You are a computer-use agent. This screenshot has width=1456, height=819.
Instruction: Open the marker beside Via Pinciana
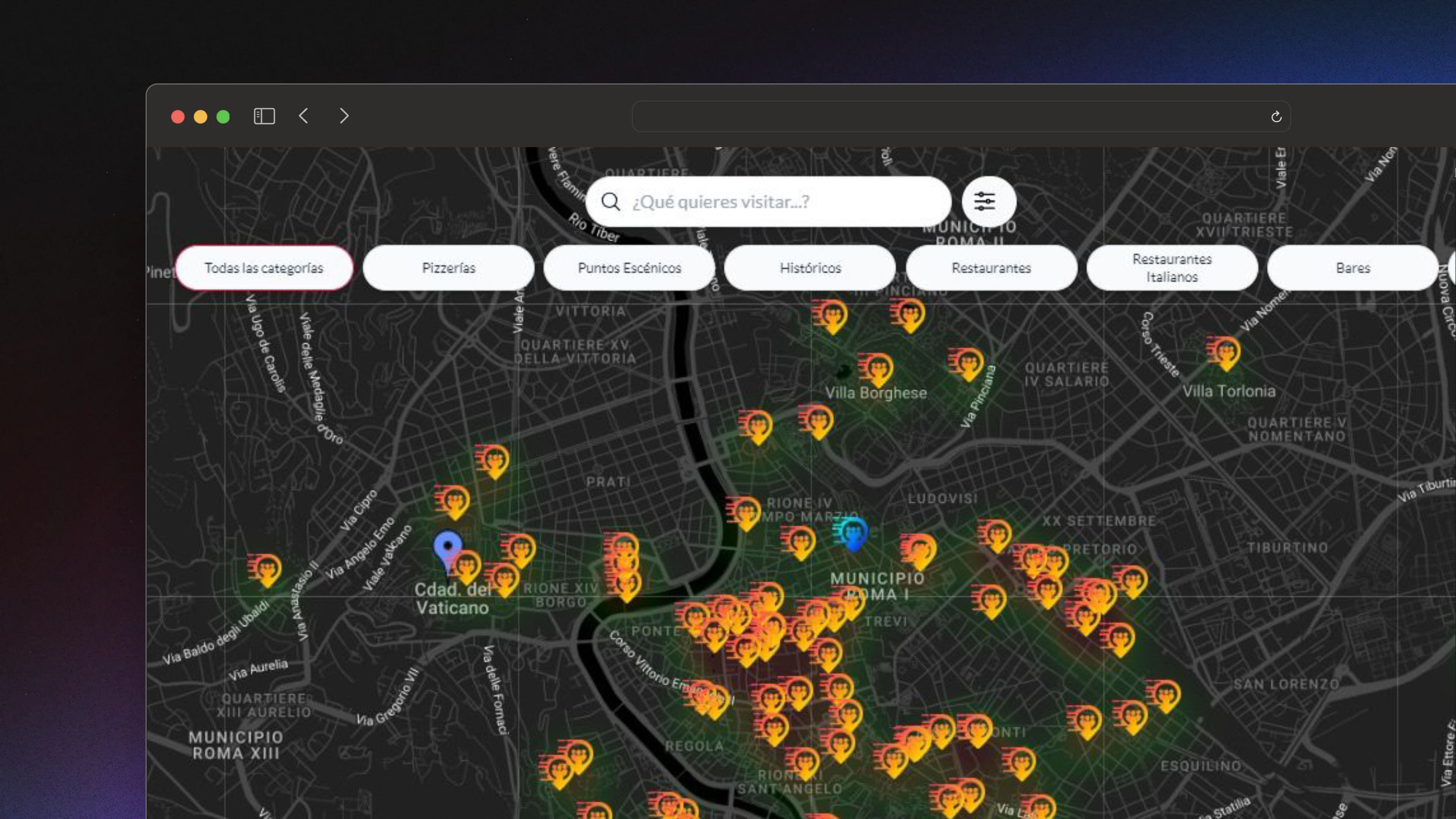tap(966, 364)
